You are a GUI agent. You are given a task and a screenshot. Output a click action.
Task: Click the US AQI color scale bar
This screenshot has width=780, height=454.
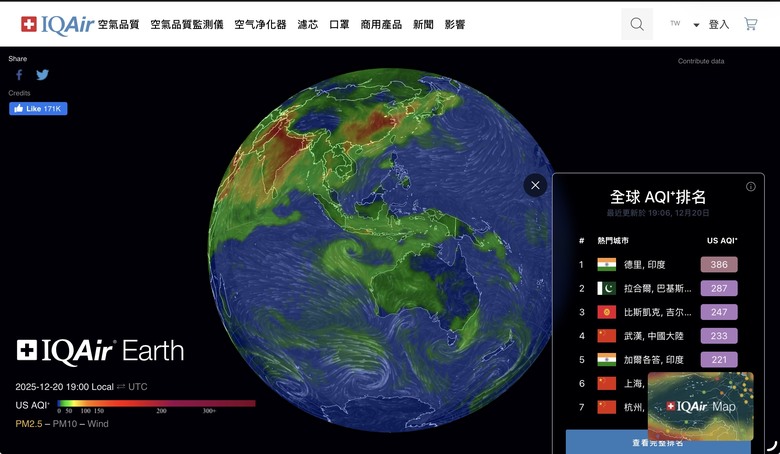click(156, 404)
